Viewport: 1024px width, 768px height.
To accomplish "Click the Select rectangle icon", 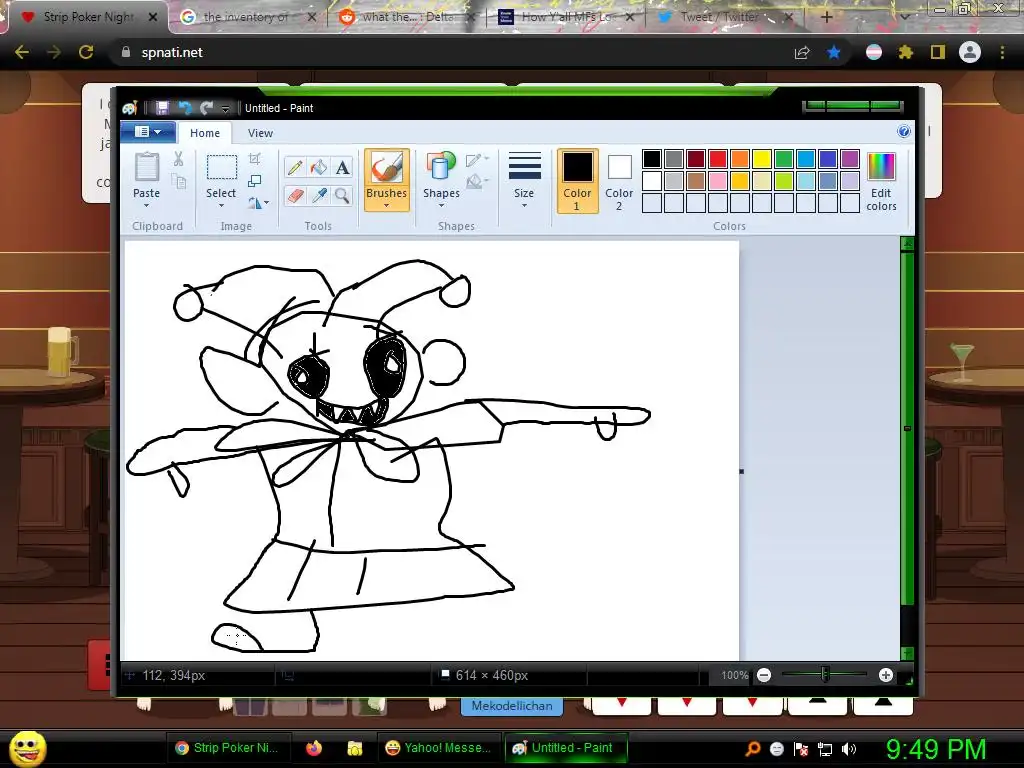I will pos(221,167).
